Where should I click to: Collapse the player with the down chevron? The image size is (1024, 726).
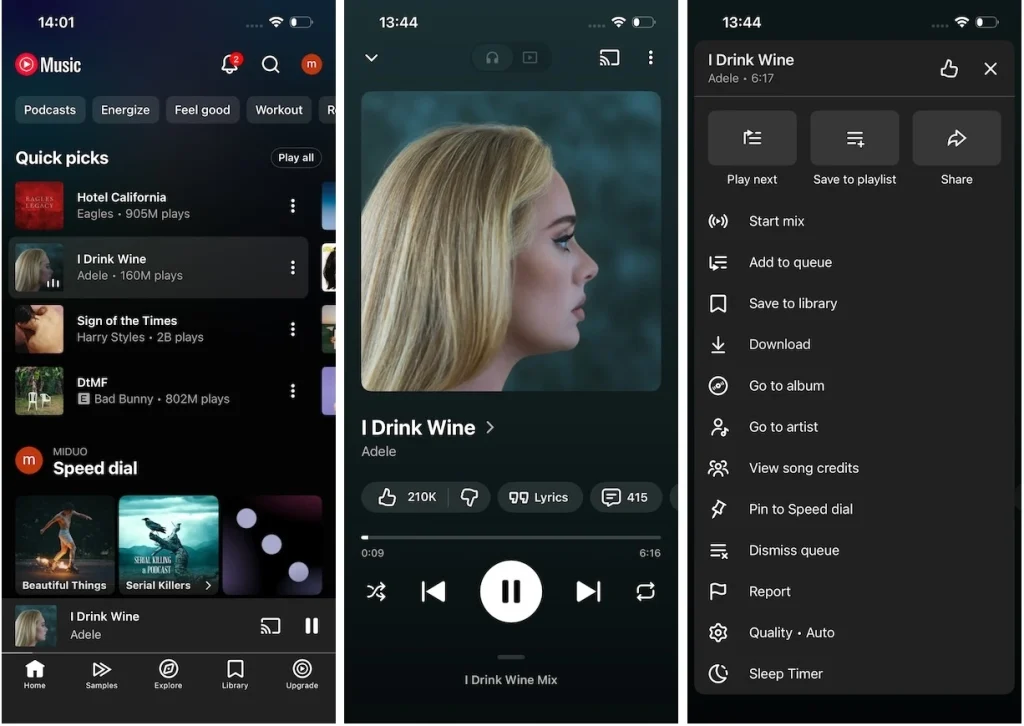[x=371, y=58]
